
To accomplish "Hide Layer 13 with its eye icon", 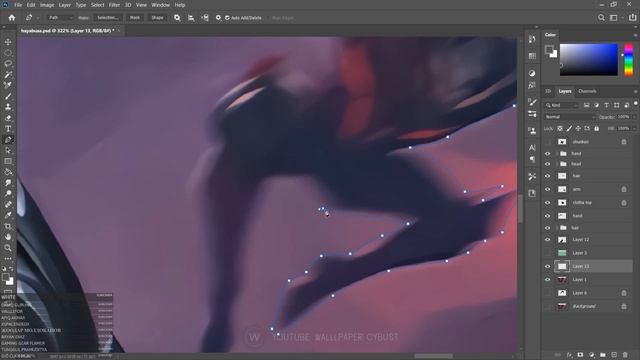I will coord(548,267).
